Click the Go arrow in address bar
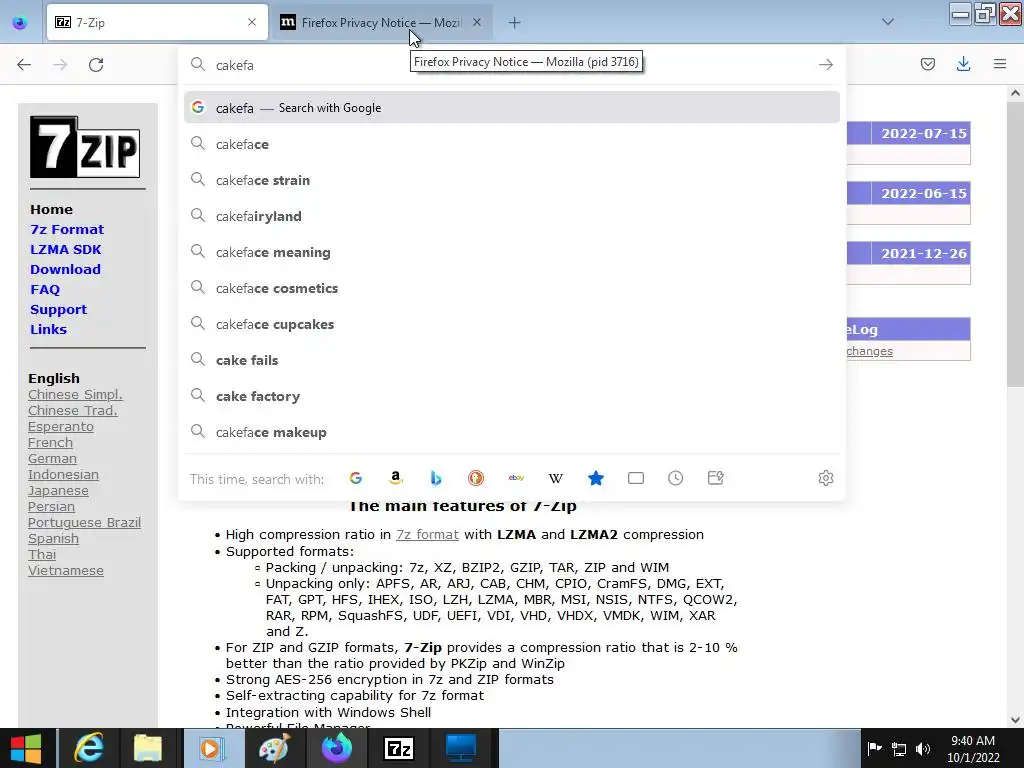 825,65
